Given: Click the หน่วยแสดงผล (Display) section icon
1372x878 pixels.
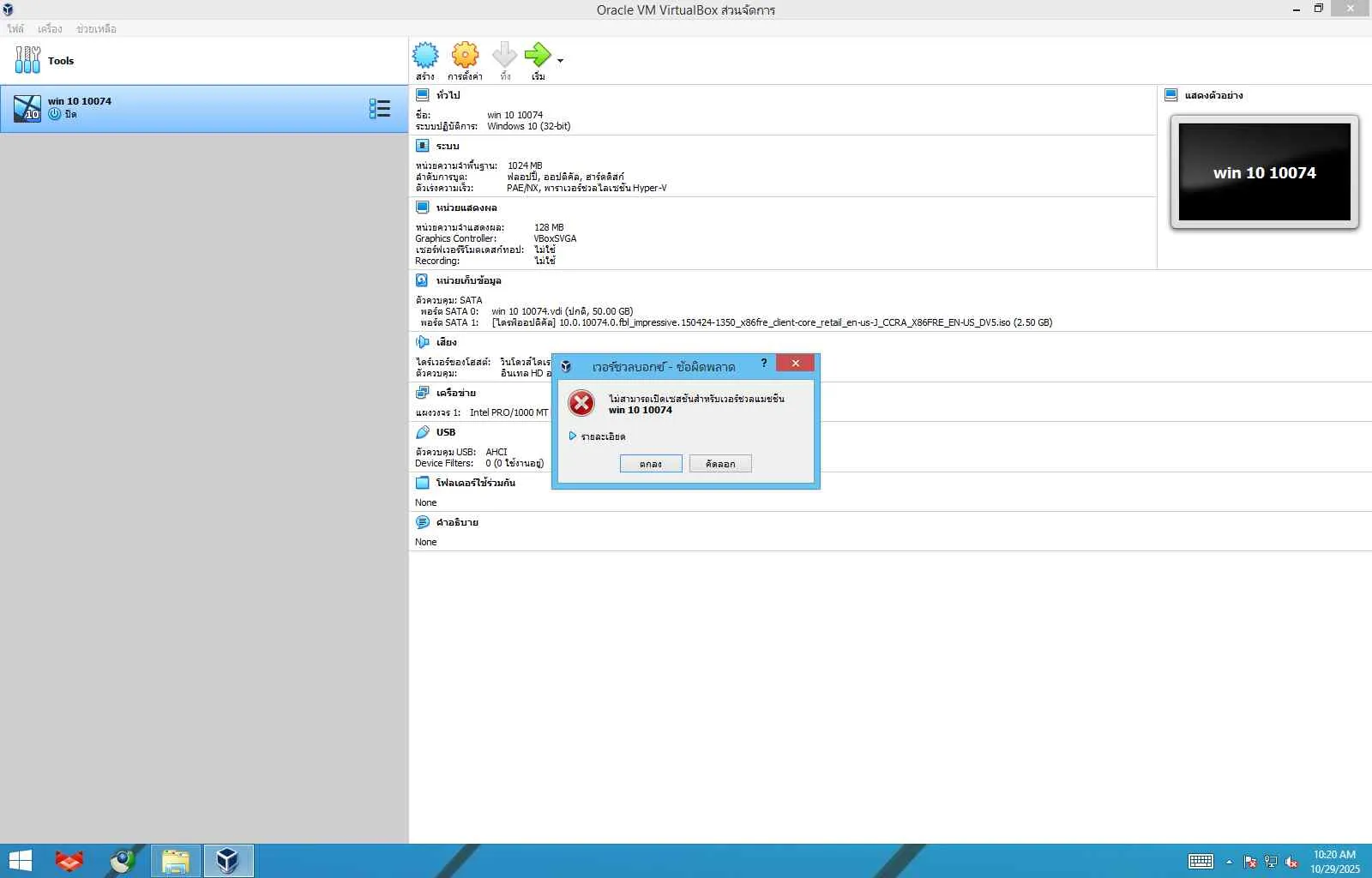Looking at the screenshot, I should (422, 207).
